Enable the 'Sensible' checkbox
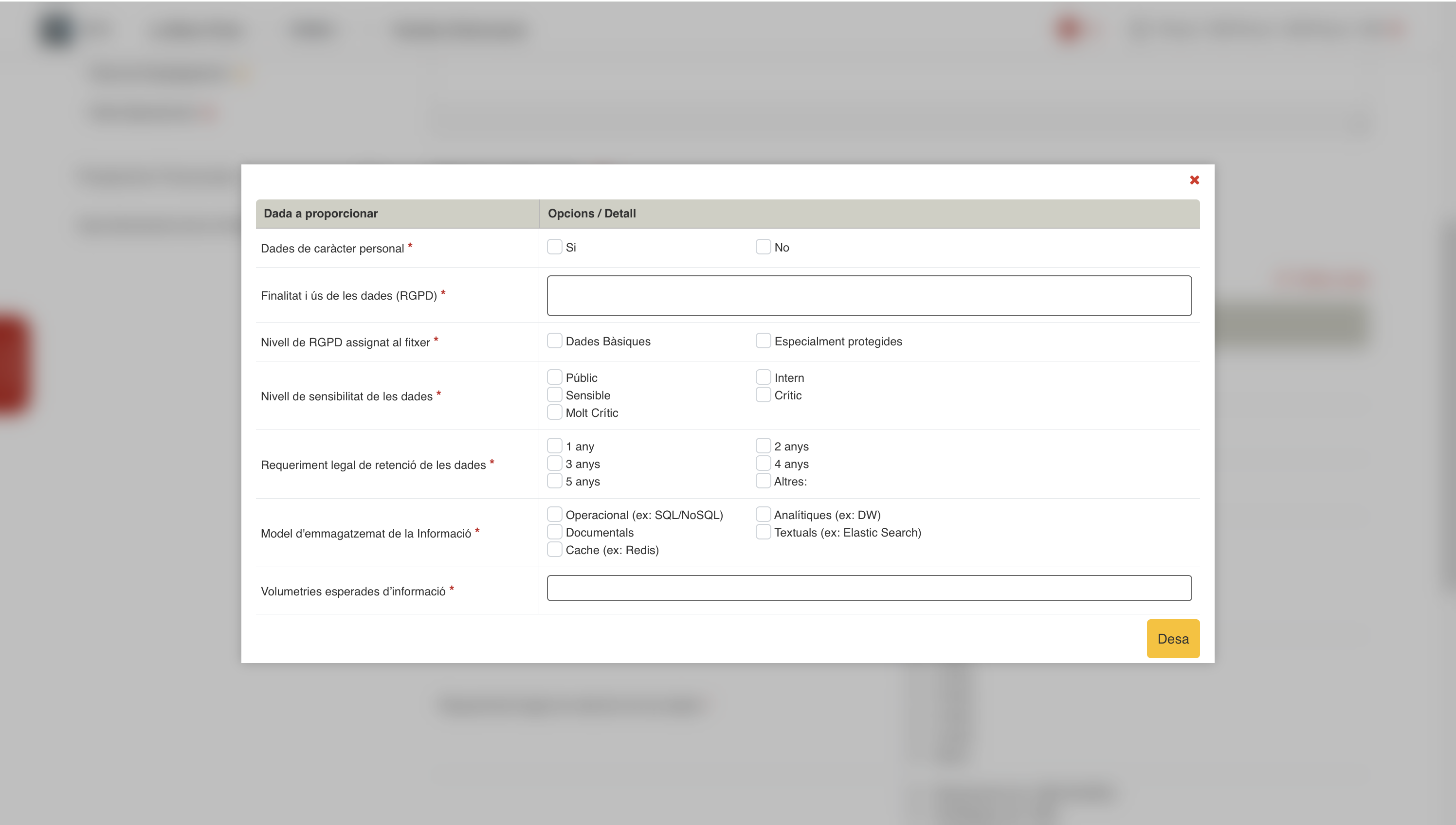The width and height of the screenshot is (1456, 825). coord(554,395)
